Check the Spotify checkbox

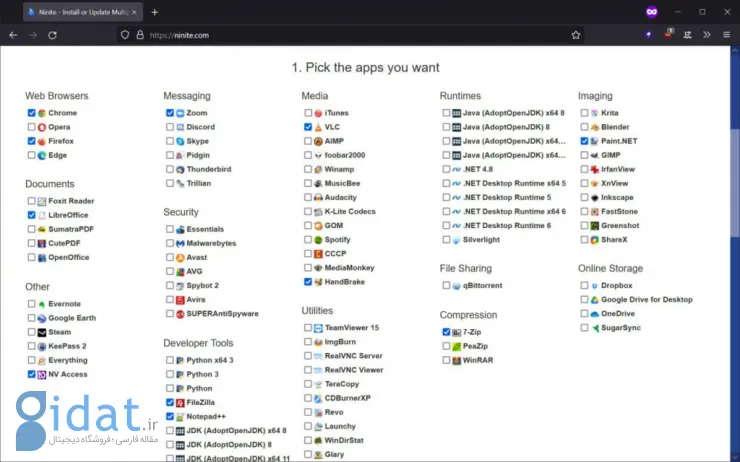[308, 240]
